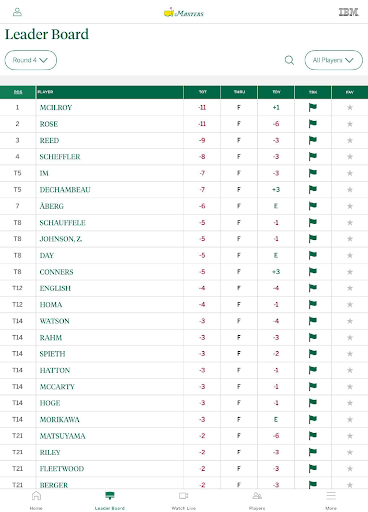Open the user profile icon
Screen dimensions: 368x512
17,12
